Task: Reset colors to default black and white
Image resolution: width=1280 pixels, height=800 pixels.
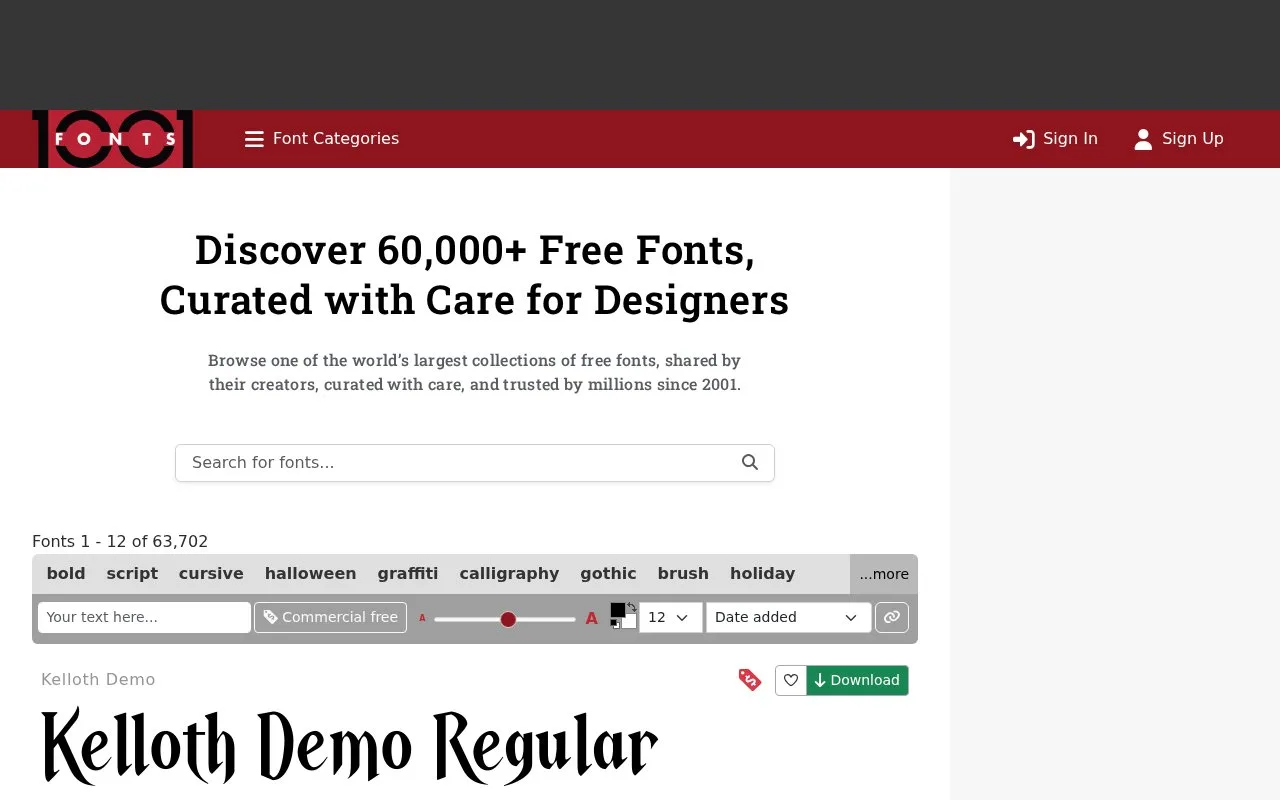Action: [615, 624]
